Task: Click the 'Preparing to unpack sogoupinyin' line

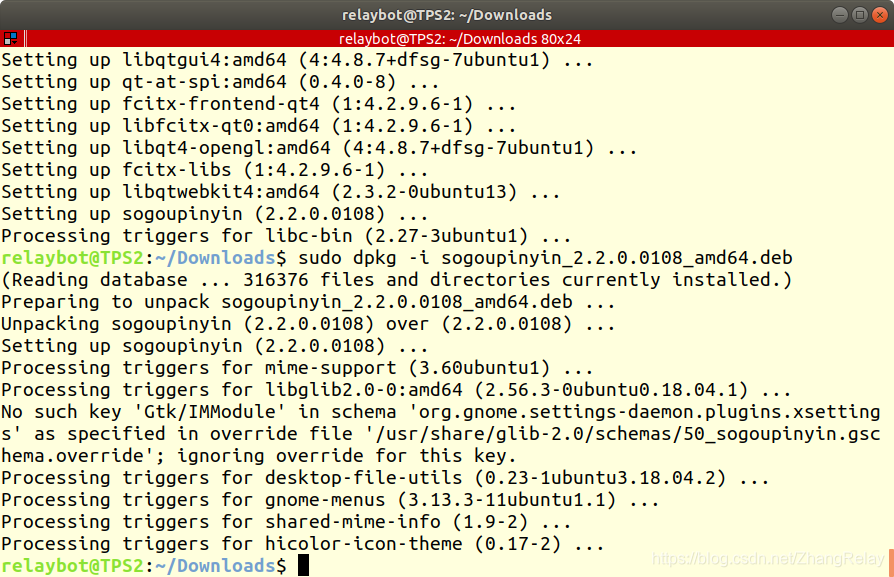Action: [x=308, y=302]
